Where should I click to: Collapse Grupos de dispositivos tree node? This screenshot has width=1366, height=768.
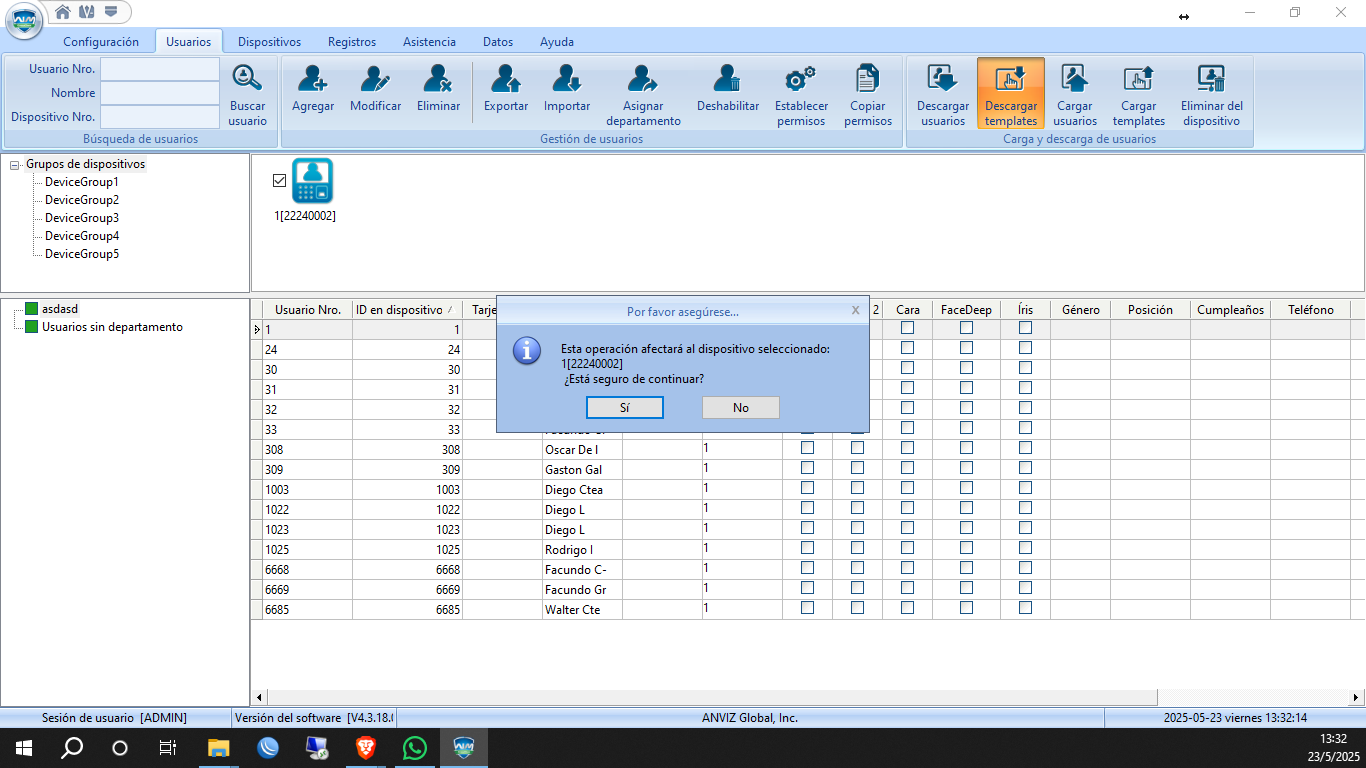coord(15,164)
